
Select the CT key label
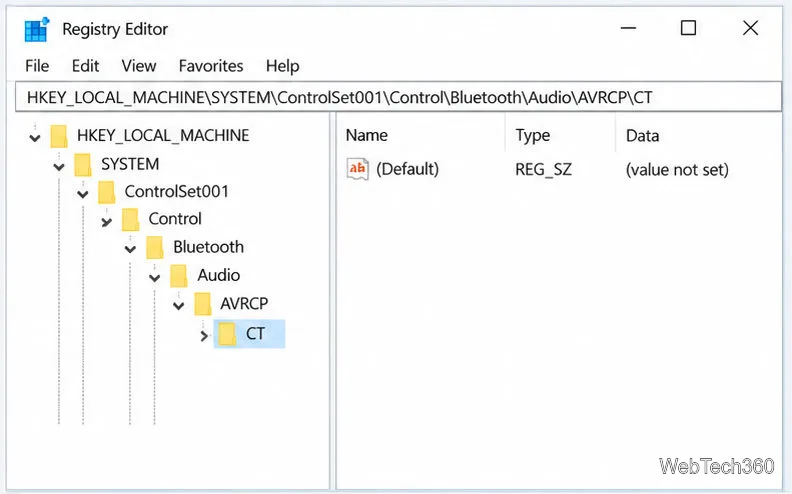(x=255, y=334)
